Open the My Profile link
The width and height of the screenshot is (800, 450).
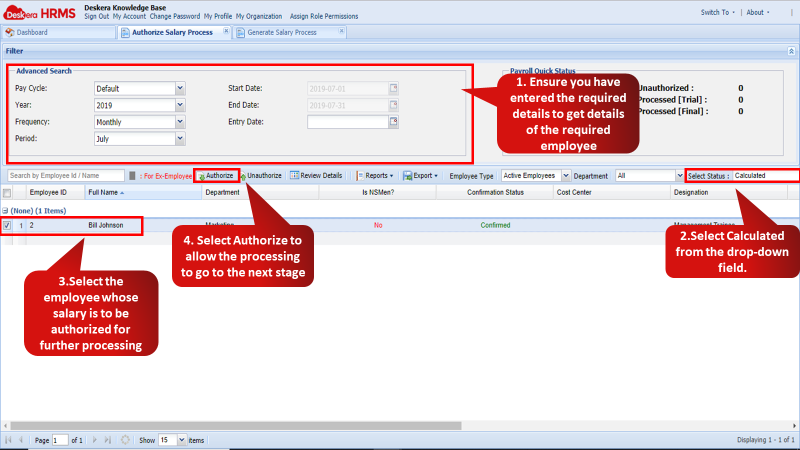click(x=218, y=16)
